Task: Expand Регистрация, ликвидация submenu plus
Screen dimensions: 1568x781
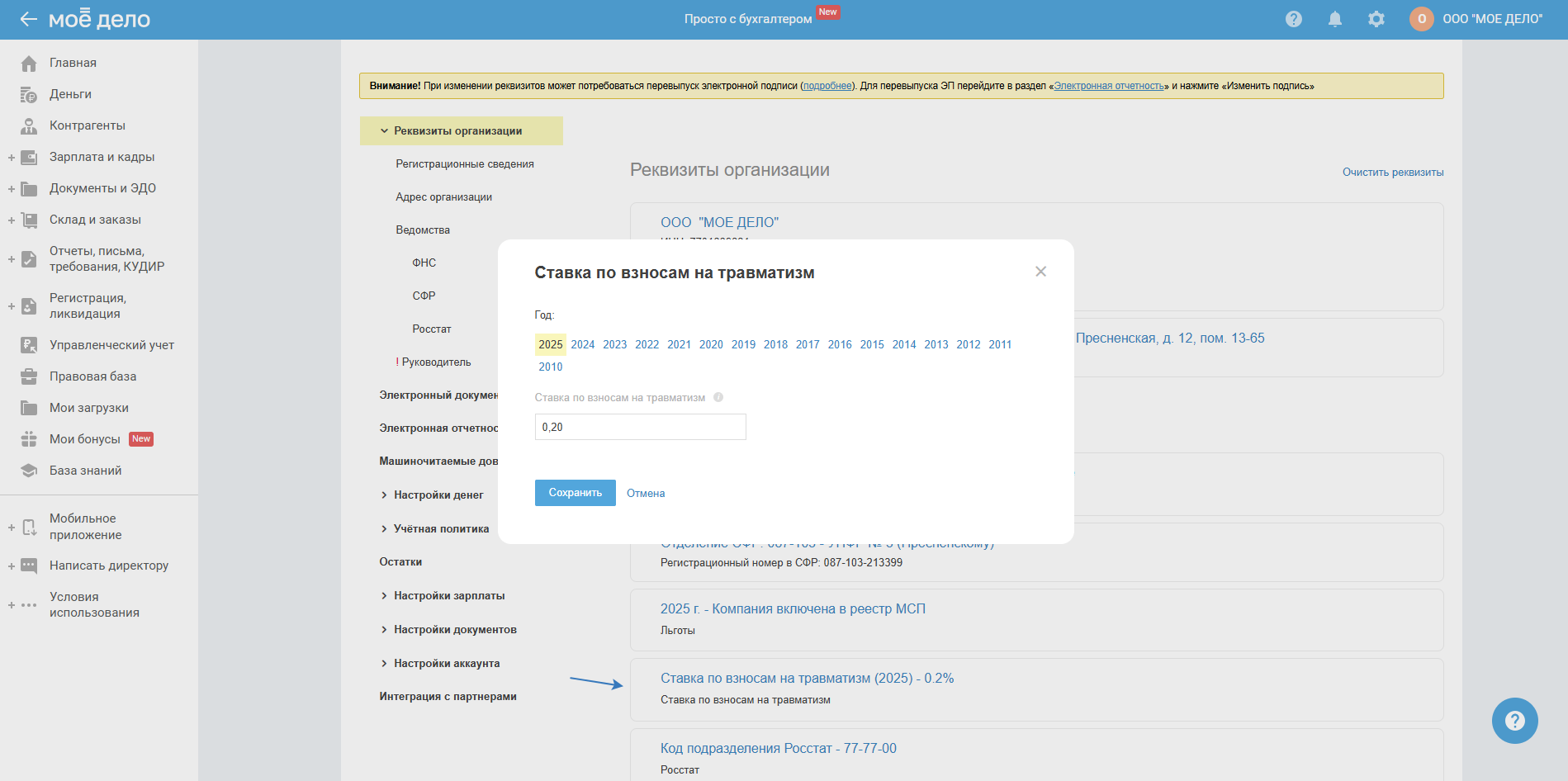Action: (x=12, y=306)
